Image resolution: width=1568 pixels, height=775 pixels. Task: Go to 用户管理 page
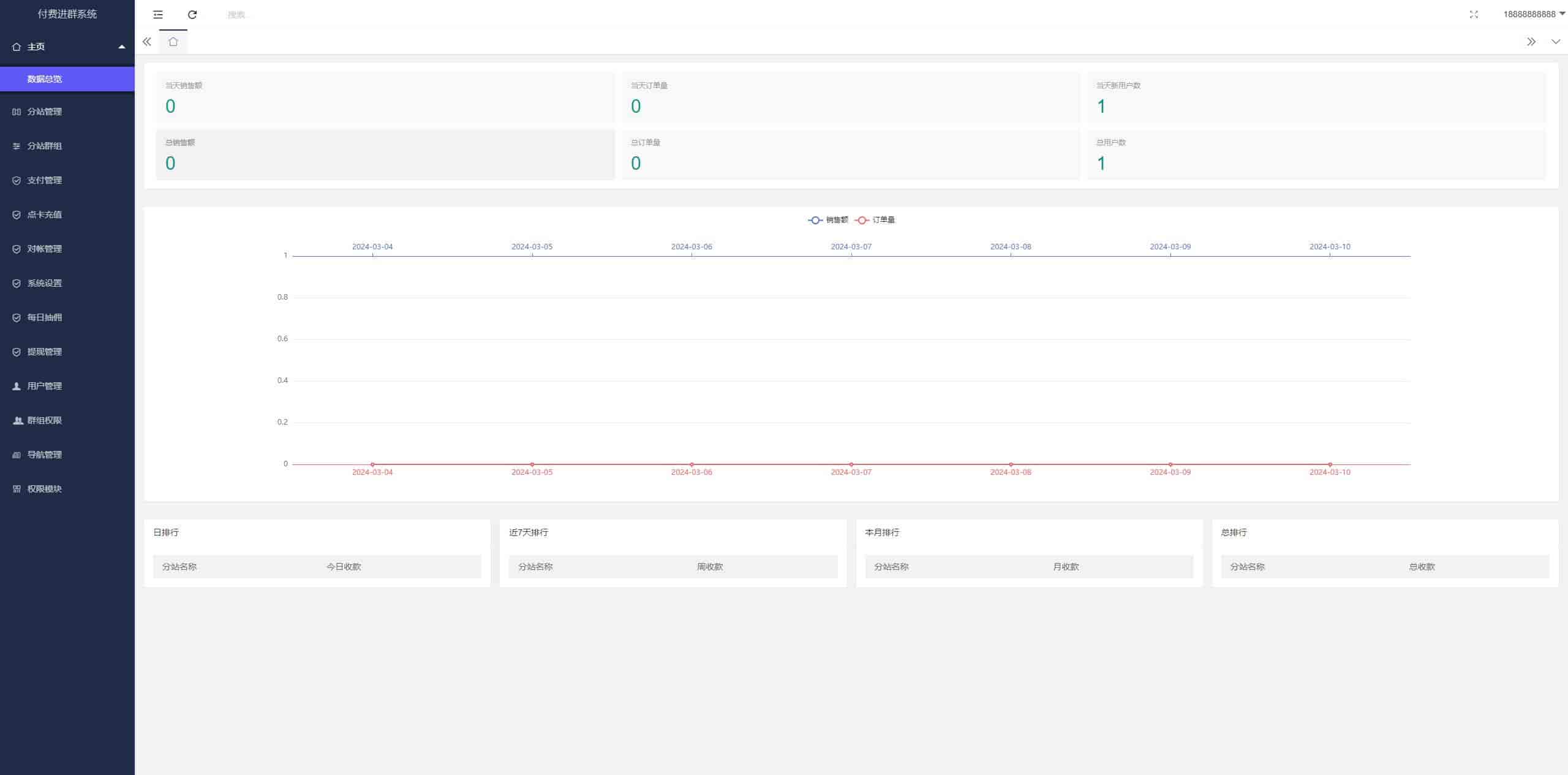point(45,386)
